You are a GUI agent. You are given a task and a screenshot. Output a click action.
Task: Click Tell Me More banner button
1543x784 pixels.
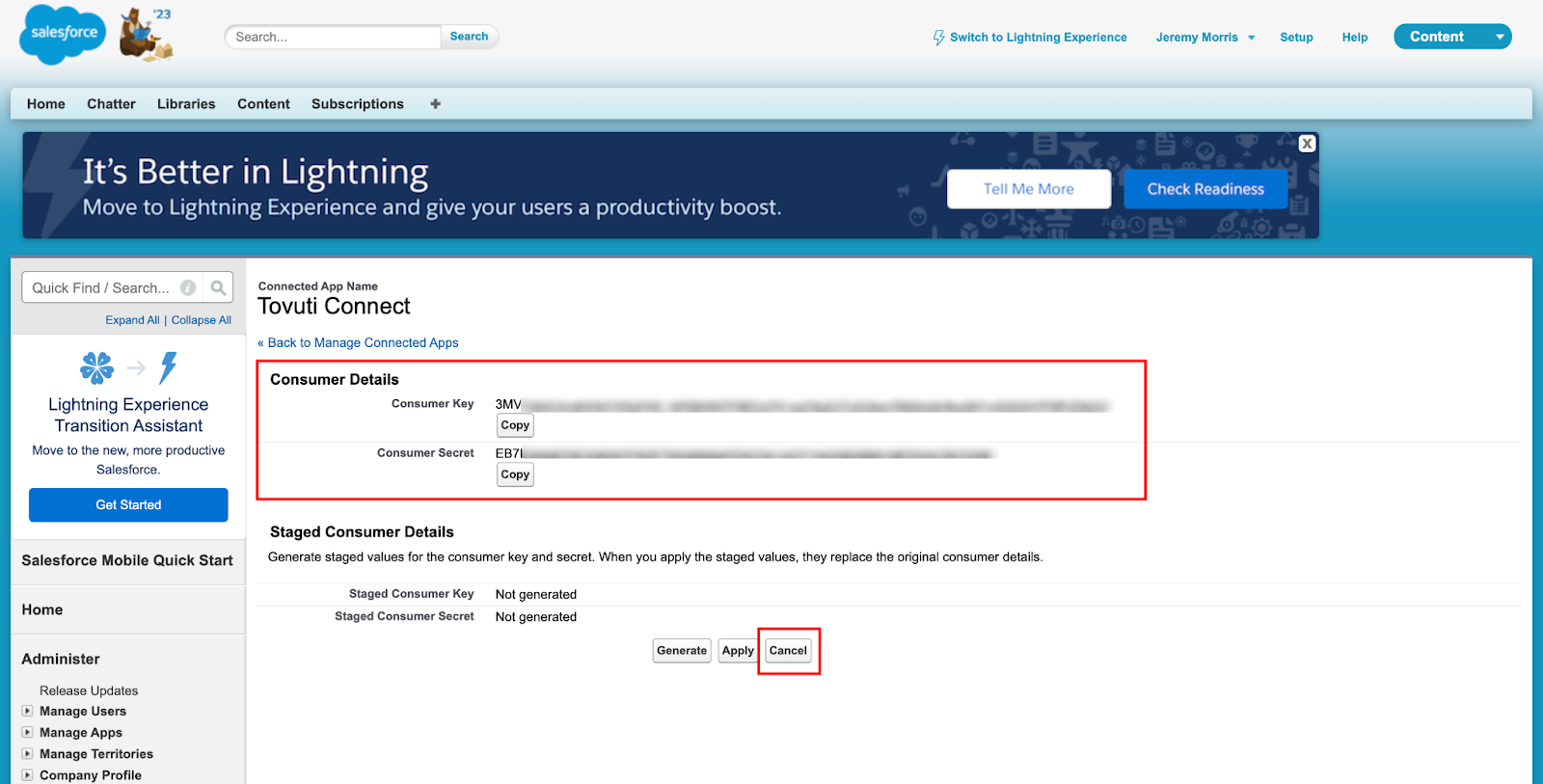pos(1029,189)
